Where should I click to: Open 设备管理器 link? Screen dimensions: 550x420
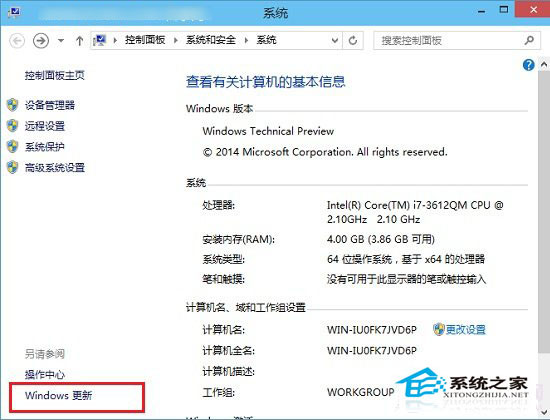(50, 105)
